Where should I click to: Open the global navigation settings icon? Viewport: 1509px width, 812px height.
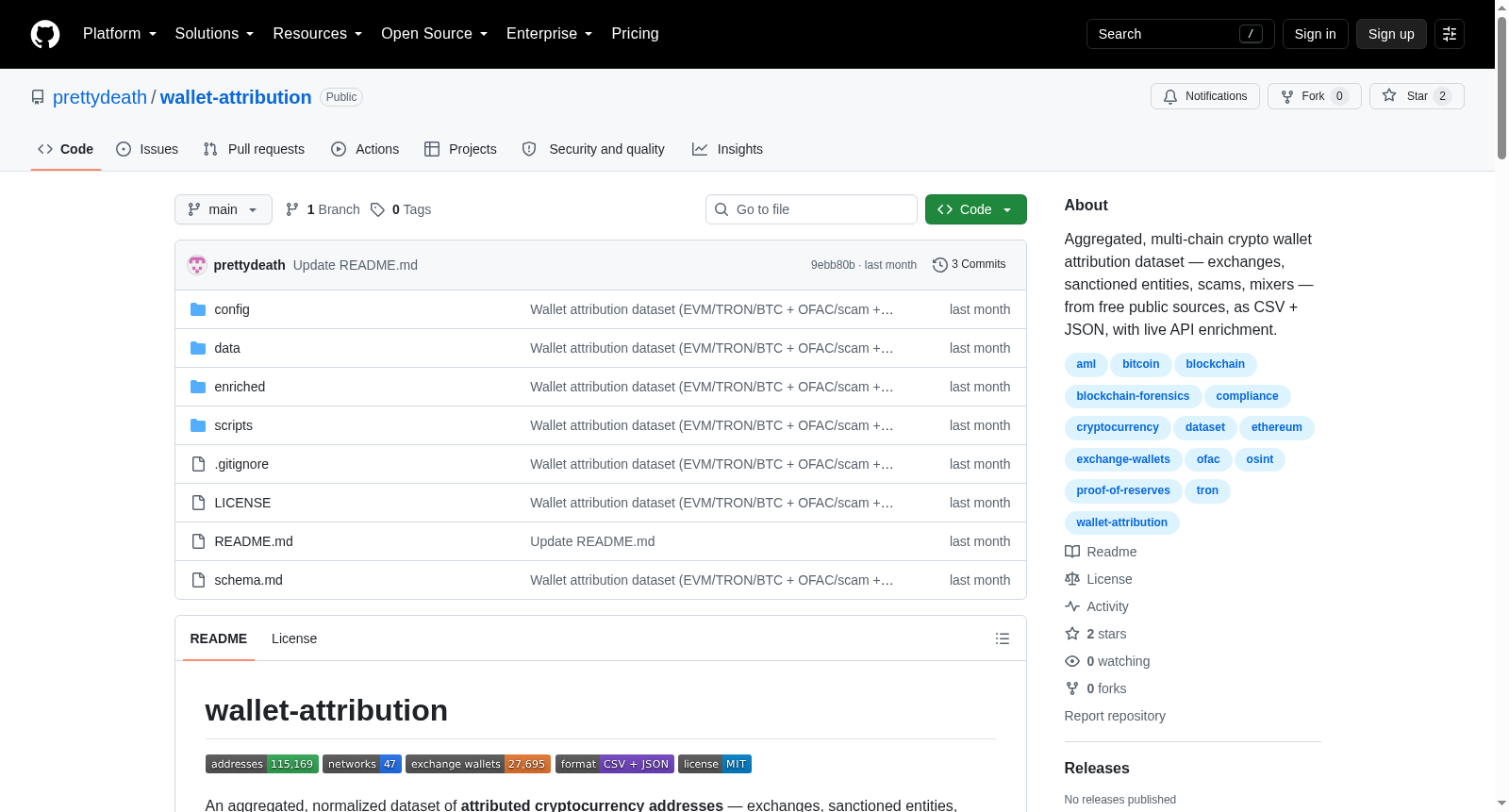pos(1450,34)
